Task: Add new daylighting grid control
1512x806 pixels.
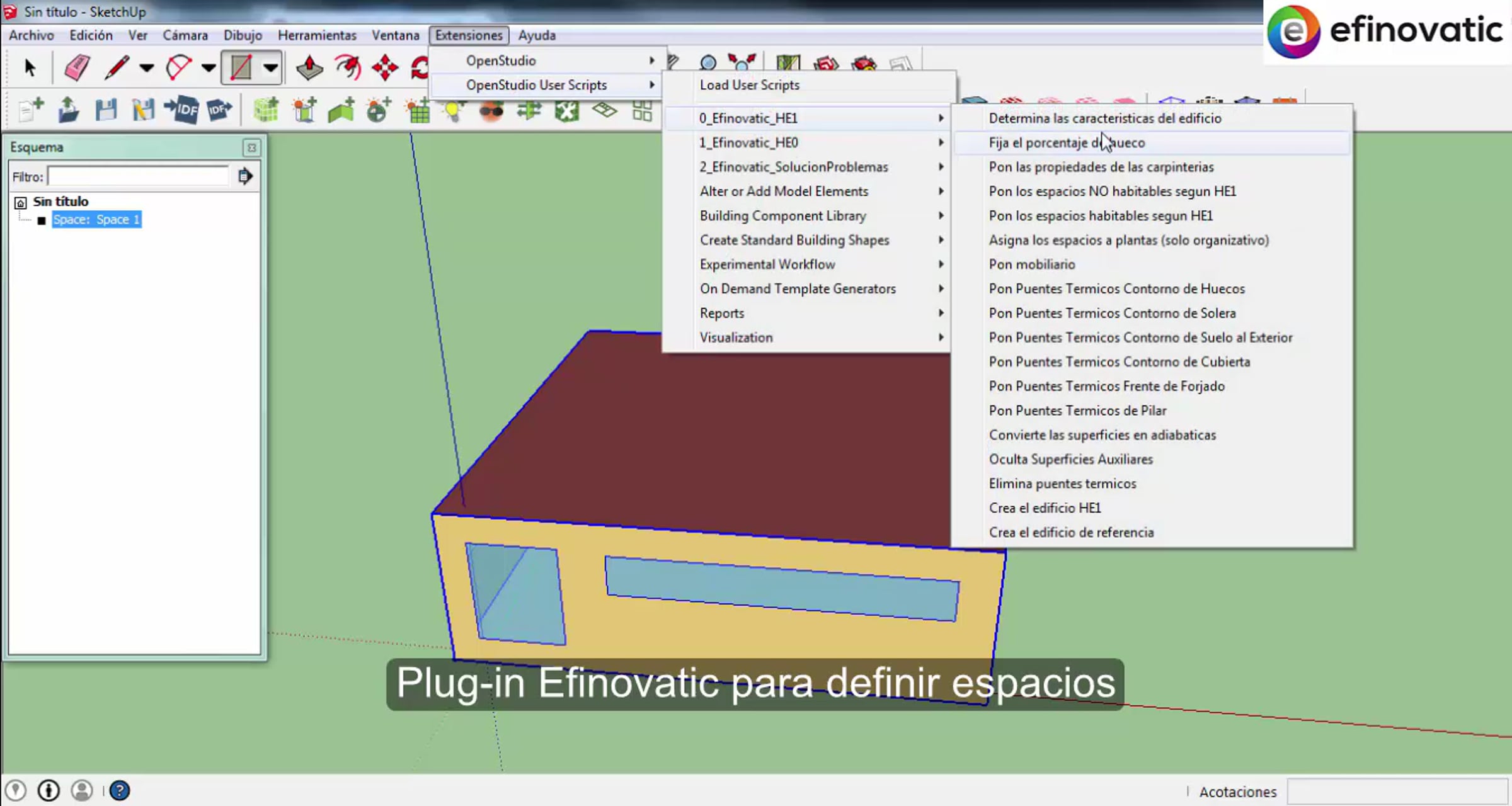Action: point(417,110)
